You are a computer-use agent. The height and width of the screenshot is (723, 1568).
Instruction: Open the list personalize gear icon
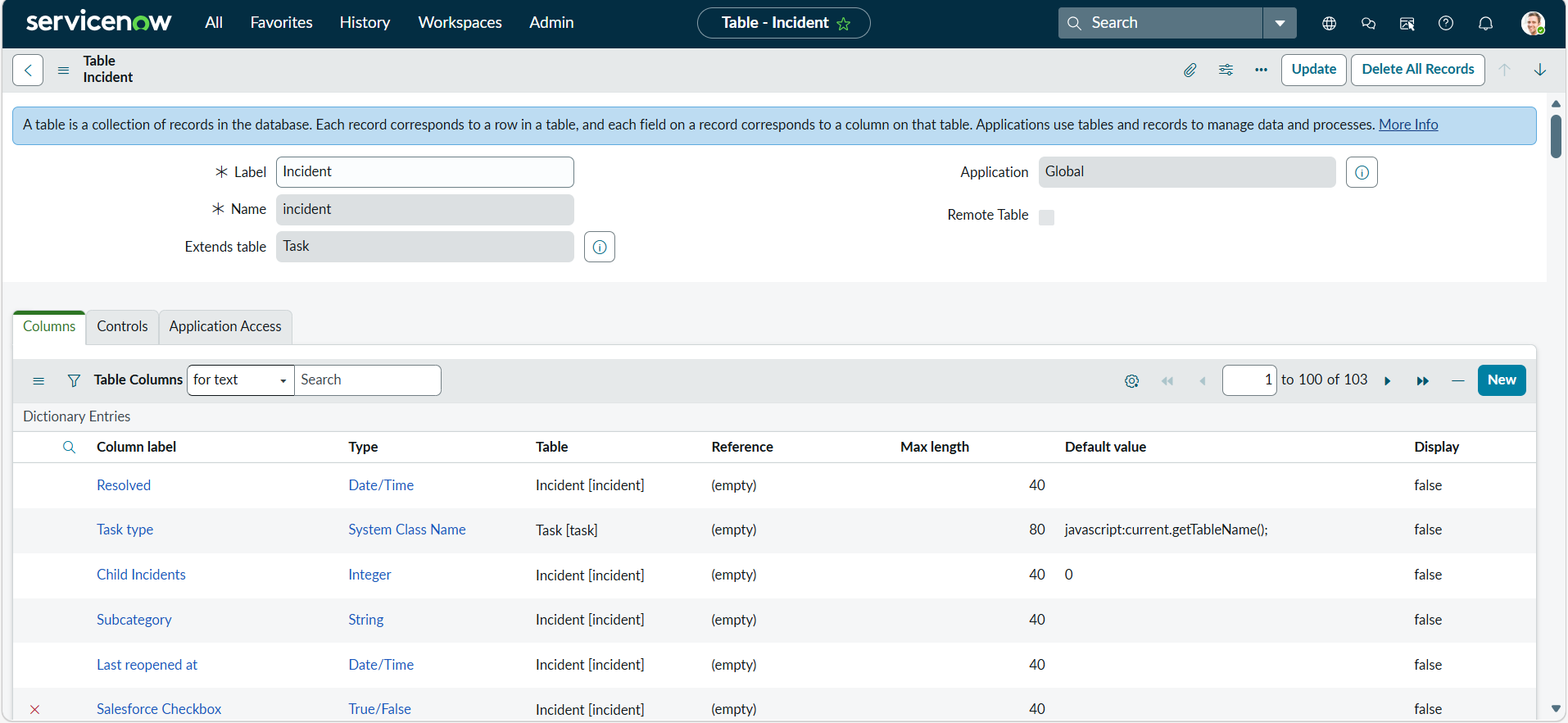point(1131,380)
